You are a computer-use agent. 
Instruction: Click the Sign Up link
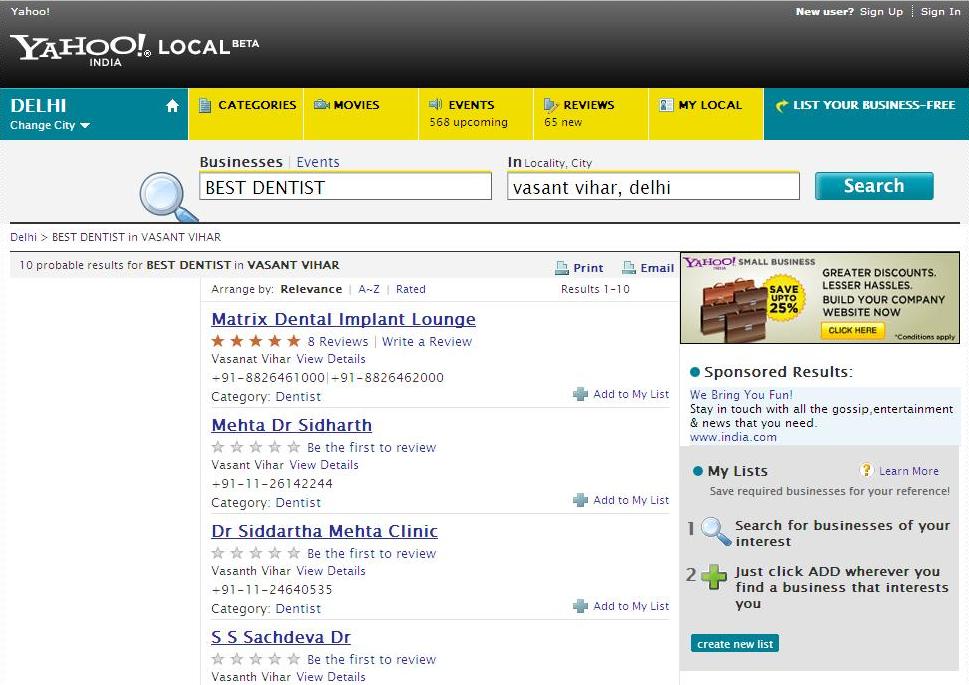click(x=881, y=12)
